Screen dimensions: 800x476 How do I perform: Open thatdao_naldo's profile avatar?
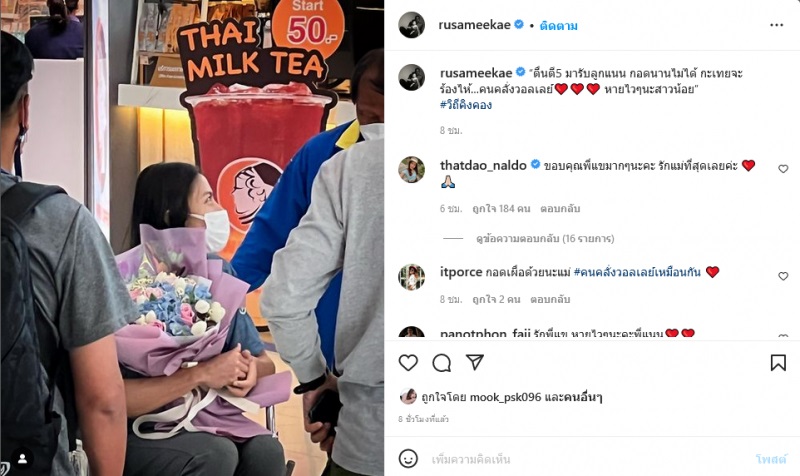pos(412,169)
